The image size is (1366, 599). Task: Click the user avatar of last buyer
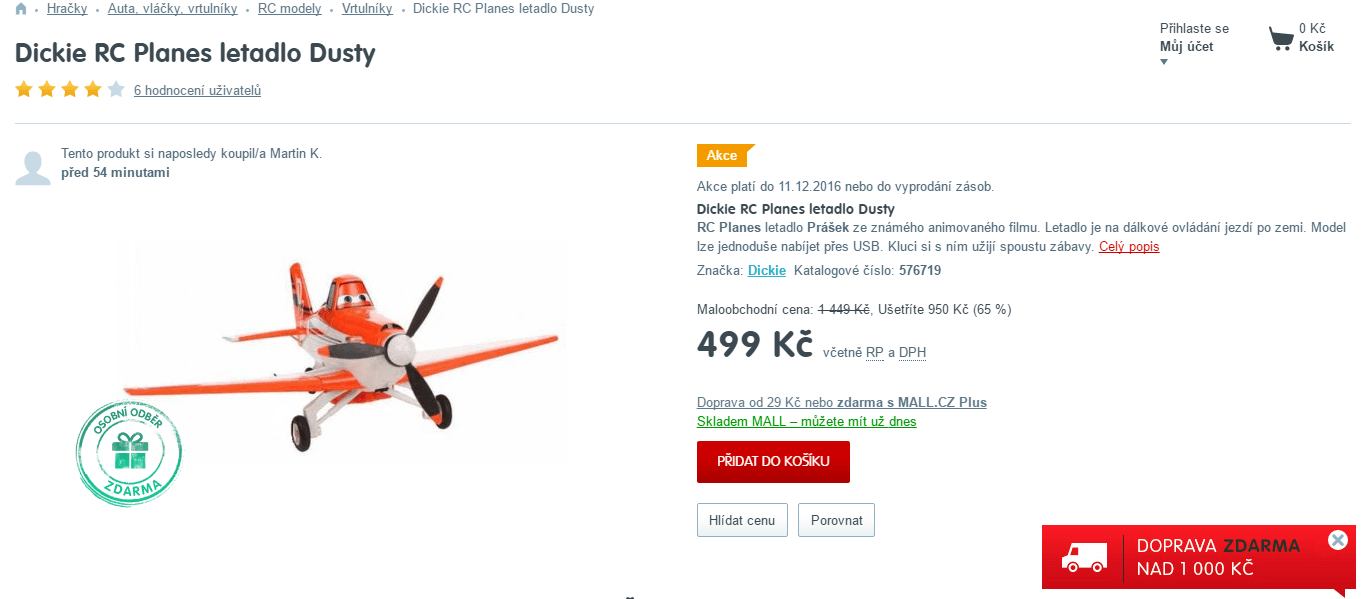point(33,167)
